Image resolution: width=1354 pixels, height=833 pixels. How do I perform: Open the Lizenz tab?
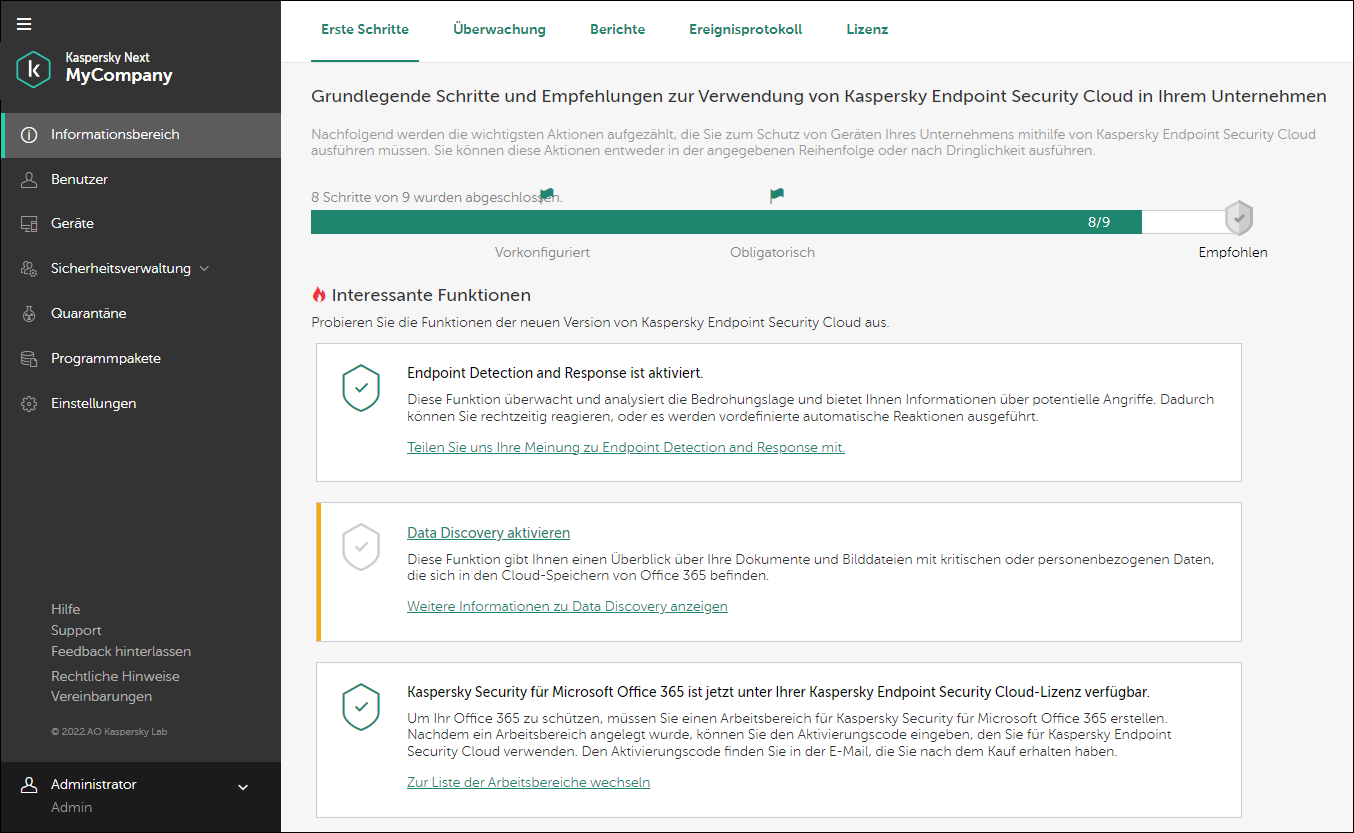tap(867, 30)
